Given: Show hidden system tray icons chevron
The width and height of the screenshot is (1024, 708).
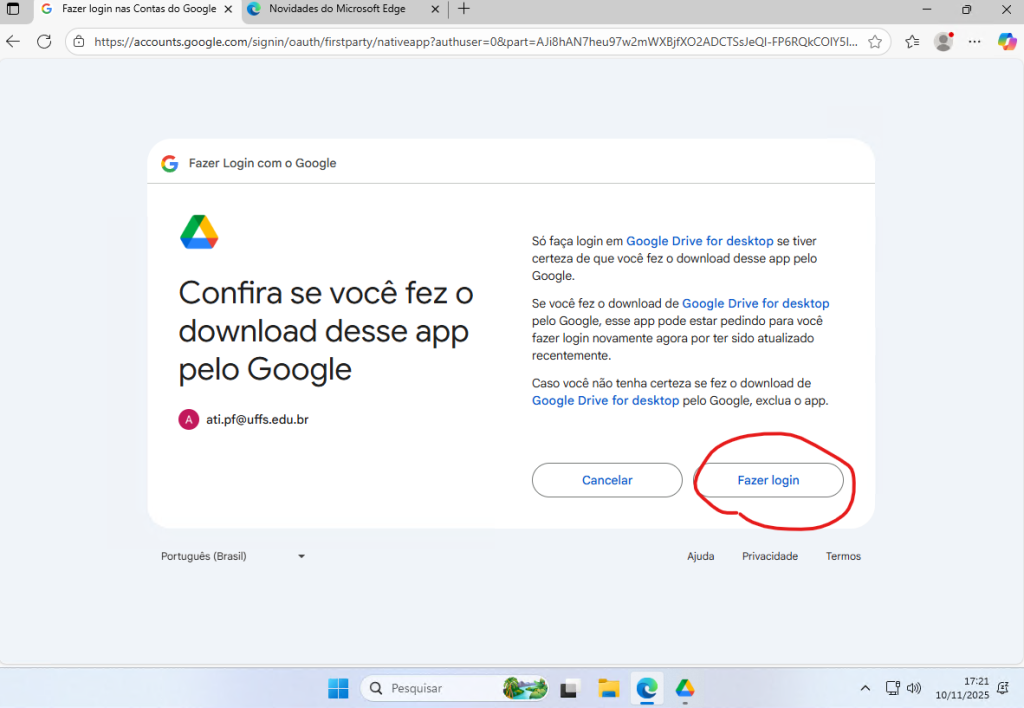Looking at the screenshot, I should tap(865, 688).
